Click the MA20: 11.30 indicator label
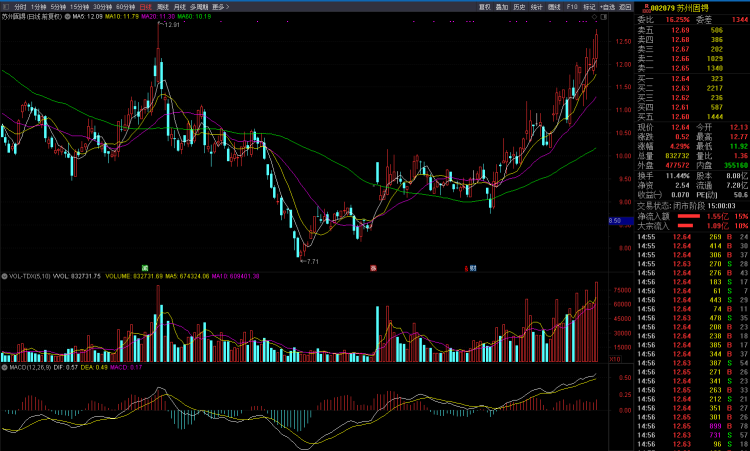The height and width of the screenshot is (451, 750). click(158, 16)
